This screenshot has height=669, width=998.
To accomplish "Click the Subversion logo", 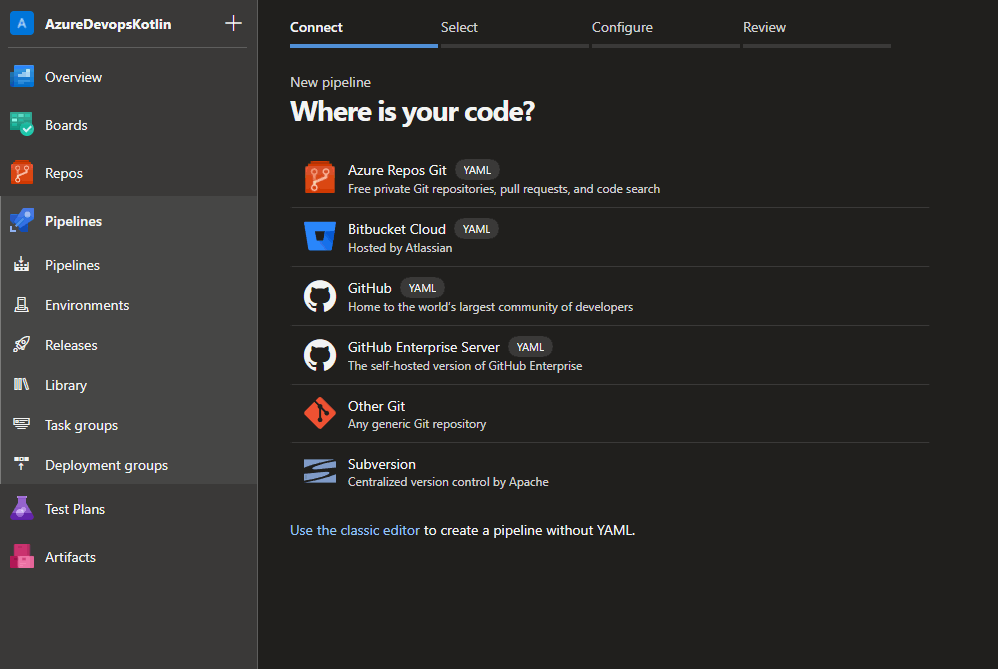I will coord(319,470).
